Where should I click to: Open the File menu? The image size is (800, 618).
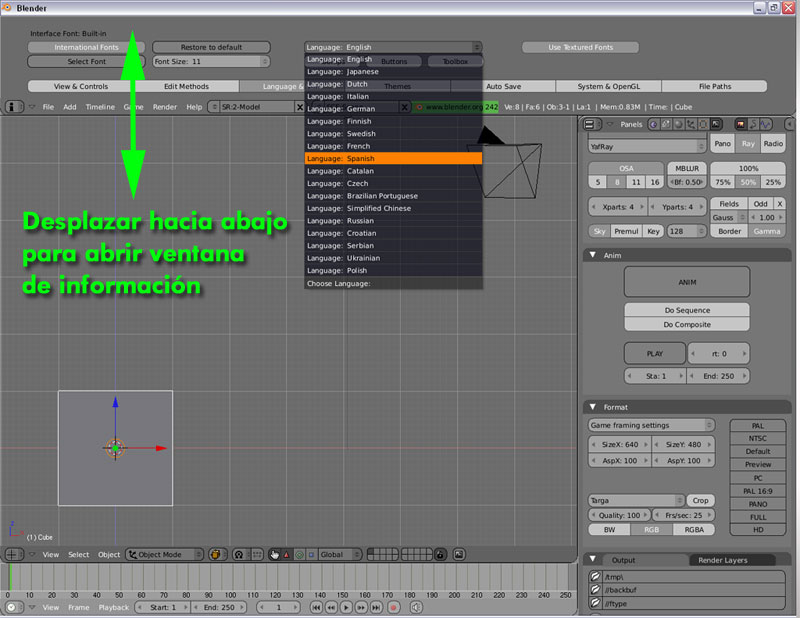point(48,107)
